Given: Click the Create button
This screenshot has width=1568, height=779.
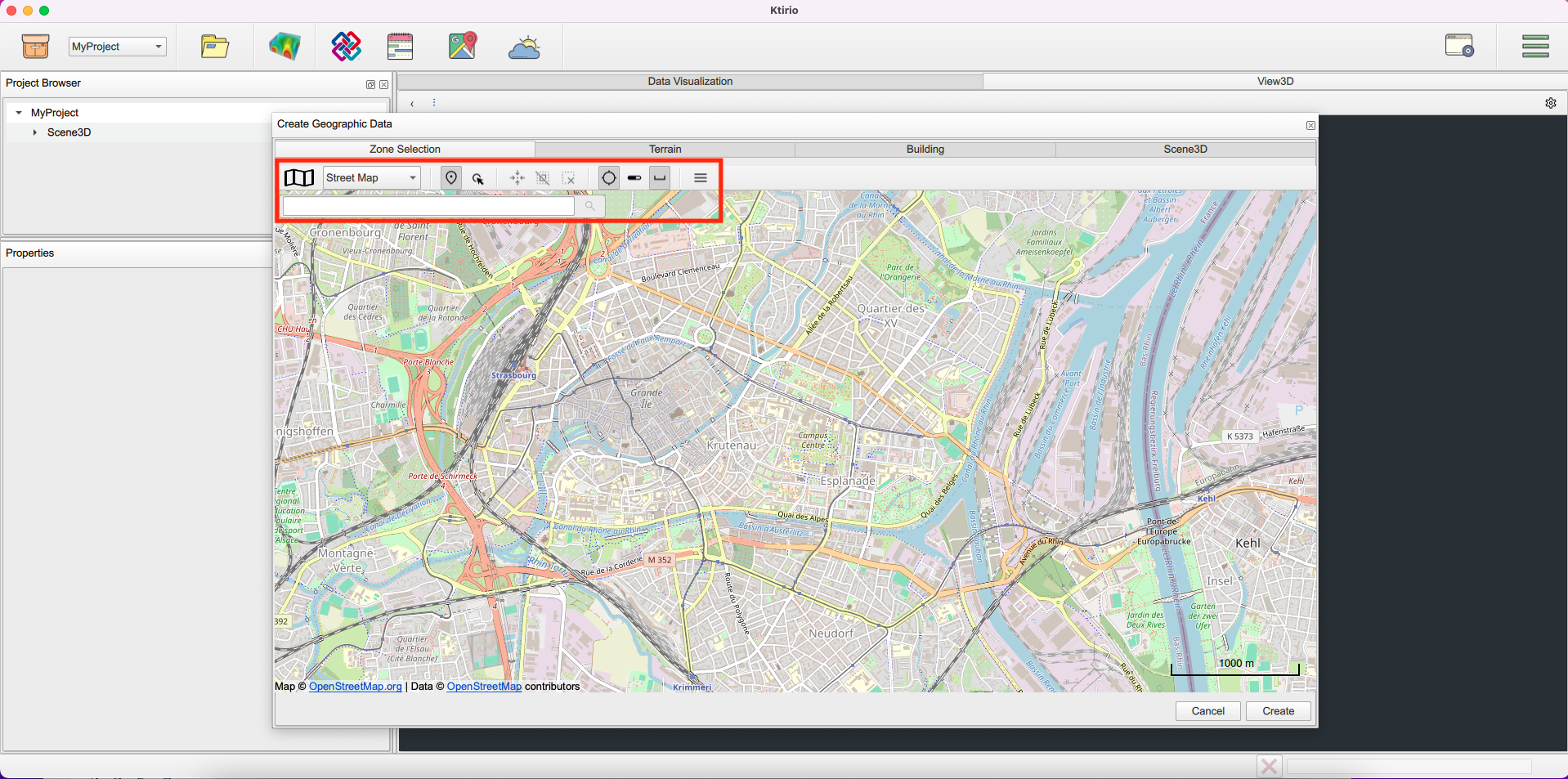Looking at the screenshot, I should [x=1277, y=710].
